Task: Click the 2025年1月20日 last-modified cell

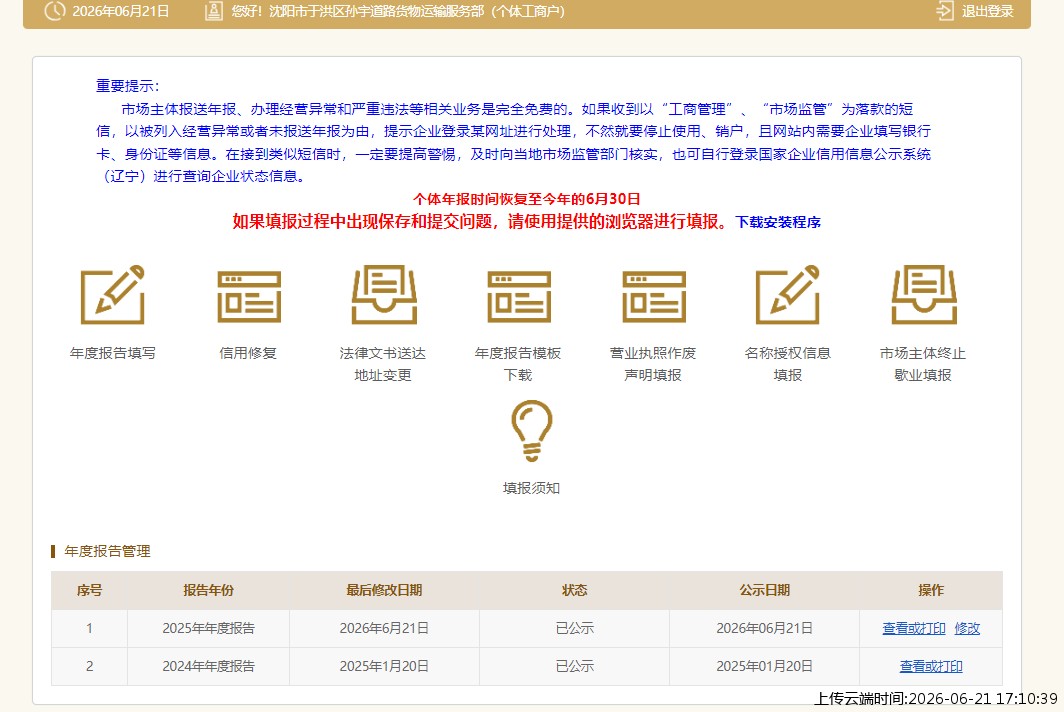Action: pos(384,667)
